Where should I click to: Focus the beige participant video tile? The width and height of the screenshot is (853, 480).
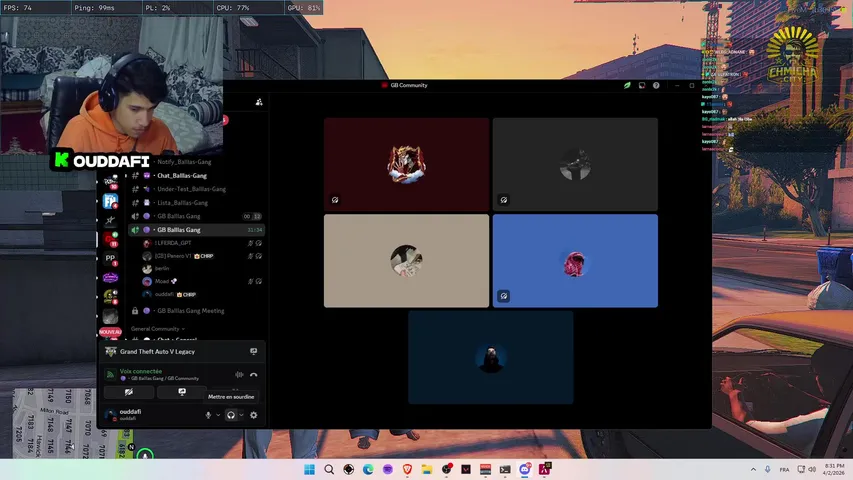pyautogui.click(x=406, y=261)
